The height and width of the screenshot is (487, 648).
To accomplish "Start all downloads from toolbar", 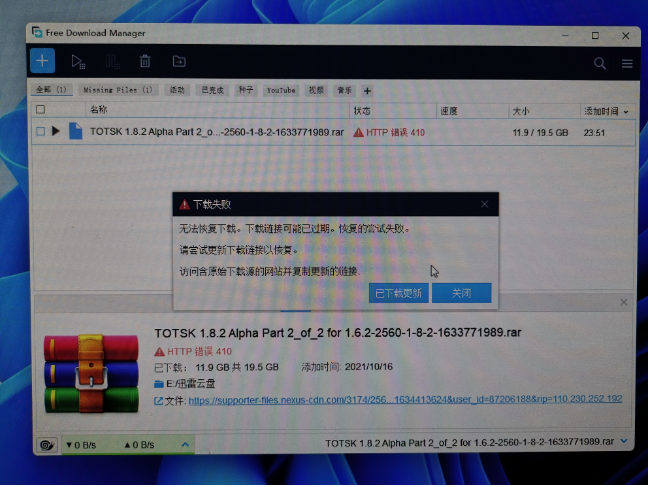I will (78, 62).
